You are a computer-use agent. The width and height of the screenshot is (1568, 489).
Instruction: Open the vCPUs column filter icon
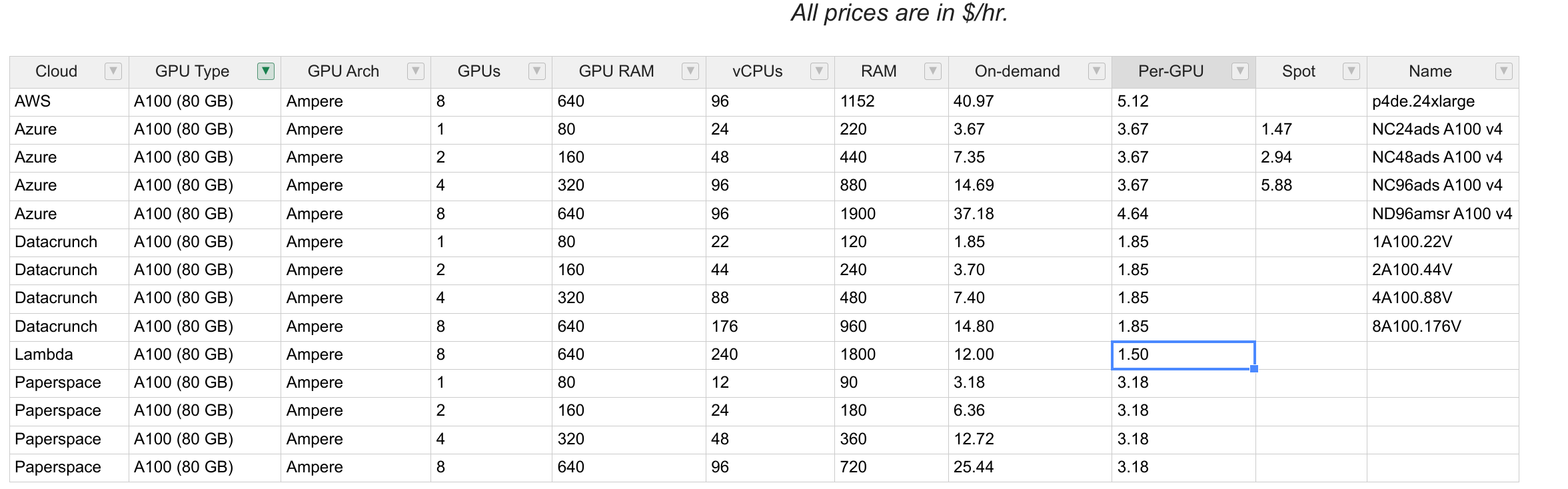[x=819, y=71]
